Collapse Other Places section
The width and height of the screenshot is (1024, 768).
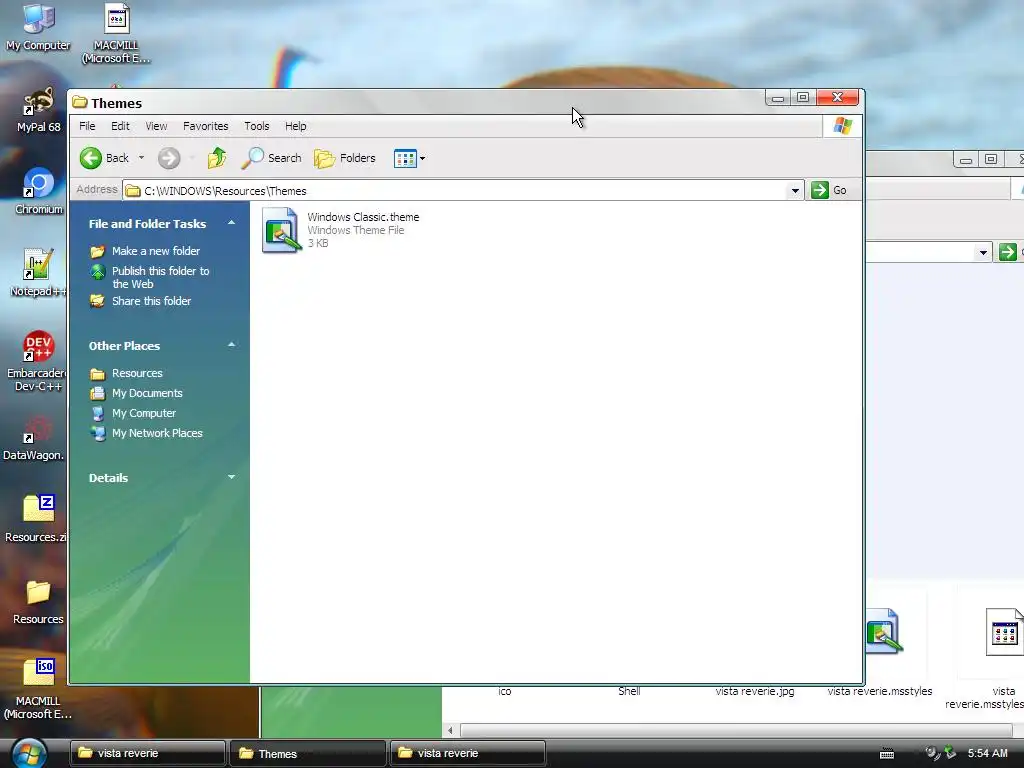coord(231,345)
